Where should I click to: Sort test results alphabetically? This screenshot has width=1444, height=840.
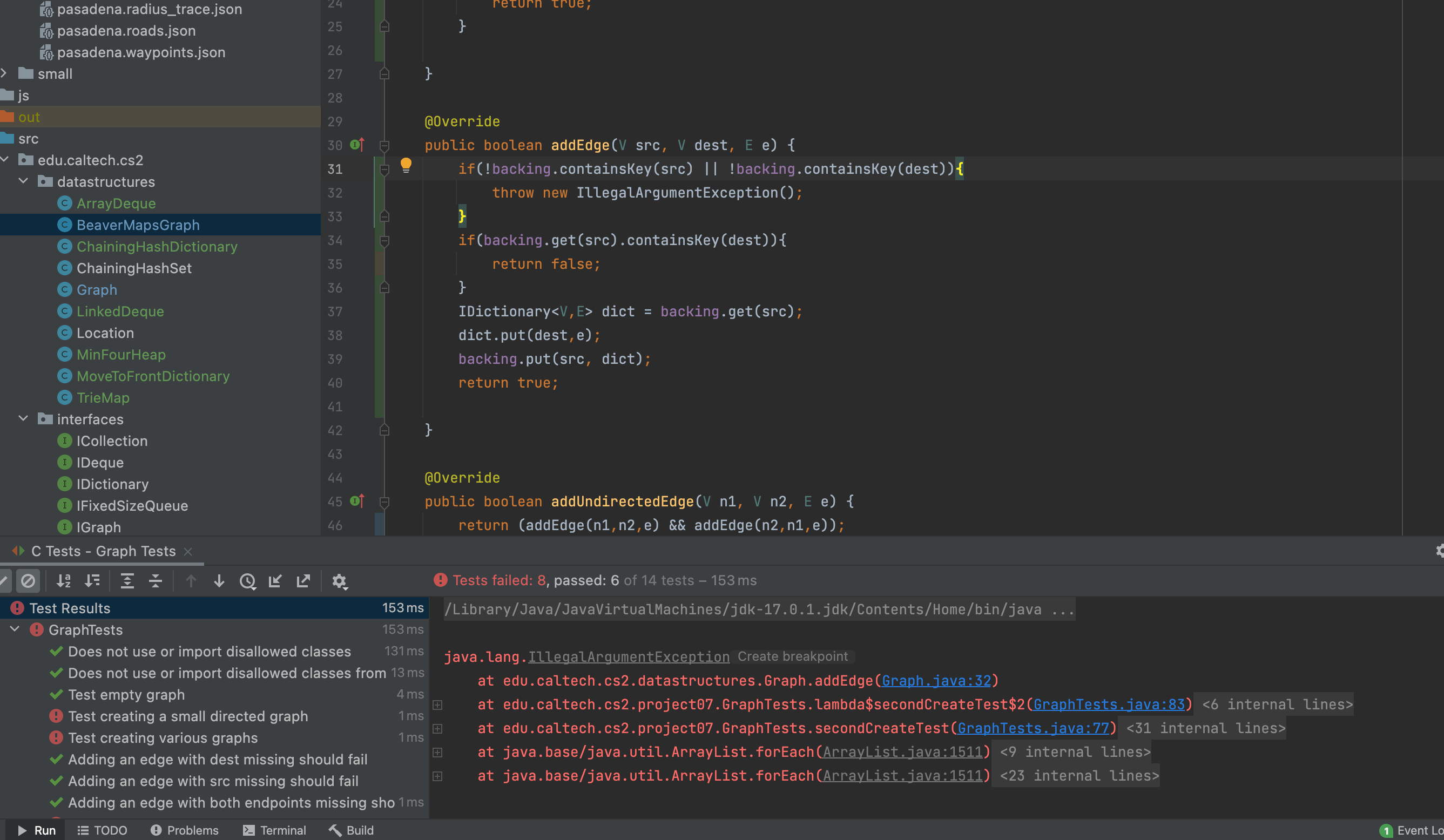[x=64, y=581]
